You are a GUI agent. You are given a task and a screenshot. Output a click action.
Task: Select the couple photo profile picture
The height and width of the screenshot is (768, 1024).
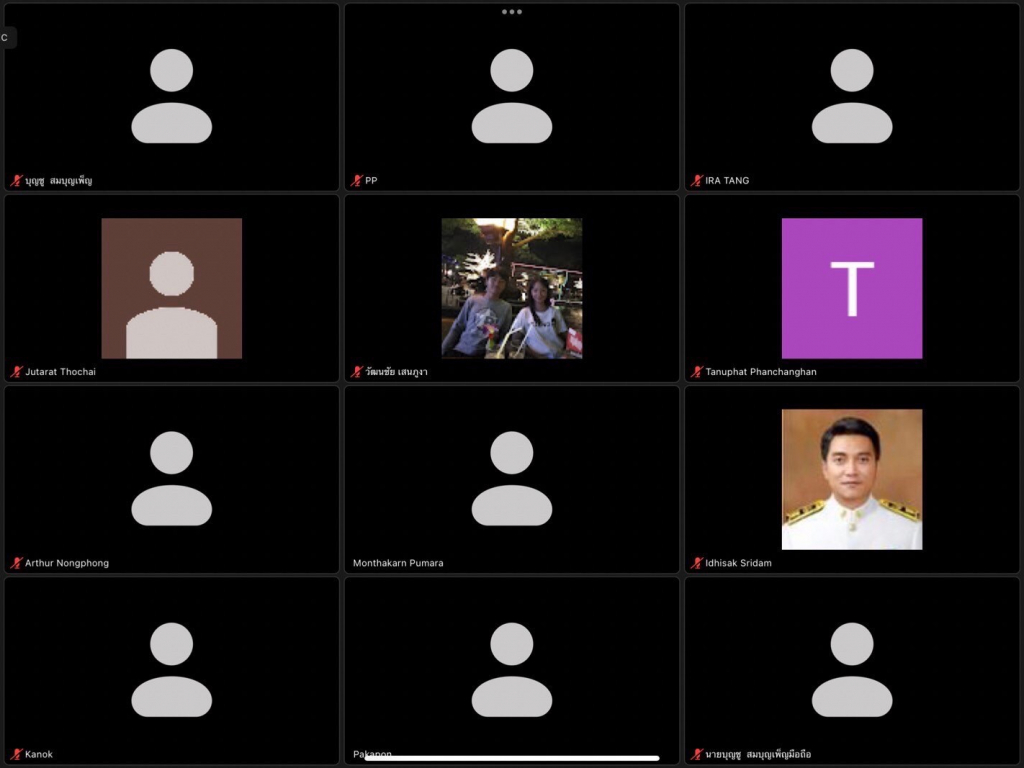pyautogui.click(x=511, y=288)
